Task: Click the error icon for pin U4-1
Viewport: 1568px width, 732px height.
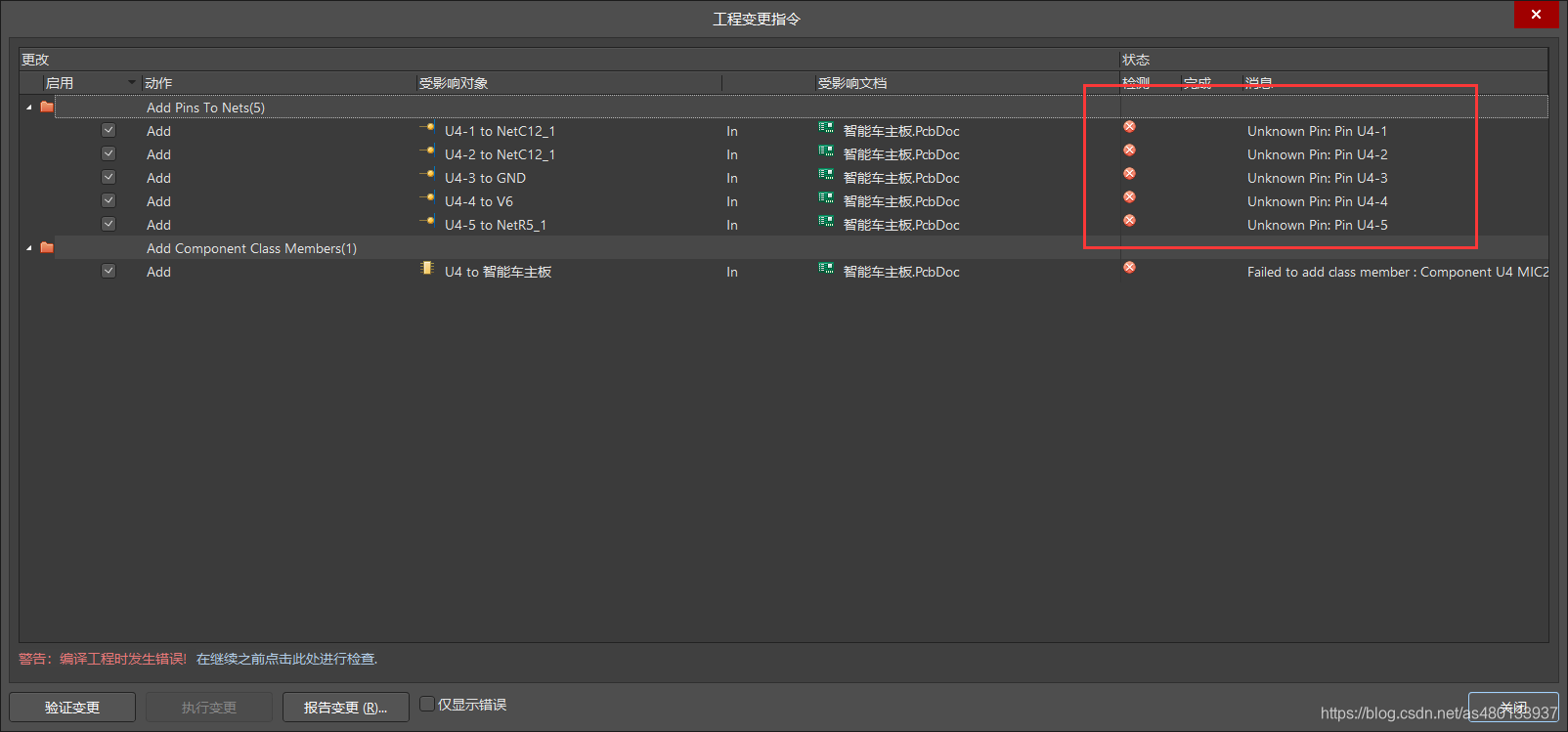Action: coord(1129,127)
